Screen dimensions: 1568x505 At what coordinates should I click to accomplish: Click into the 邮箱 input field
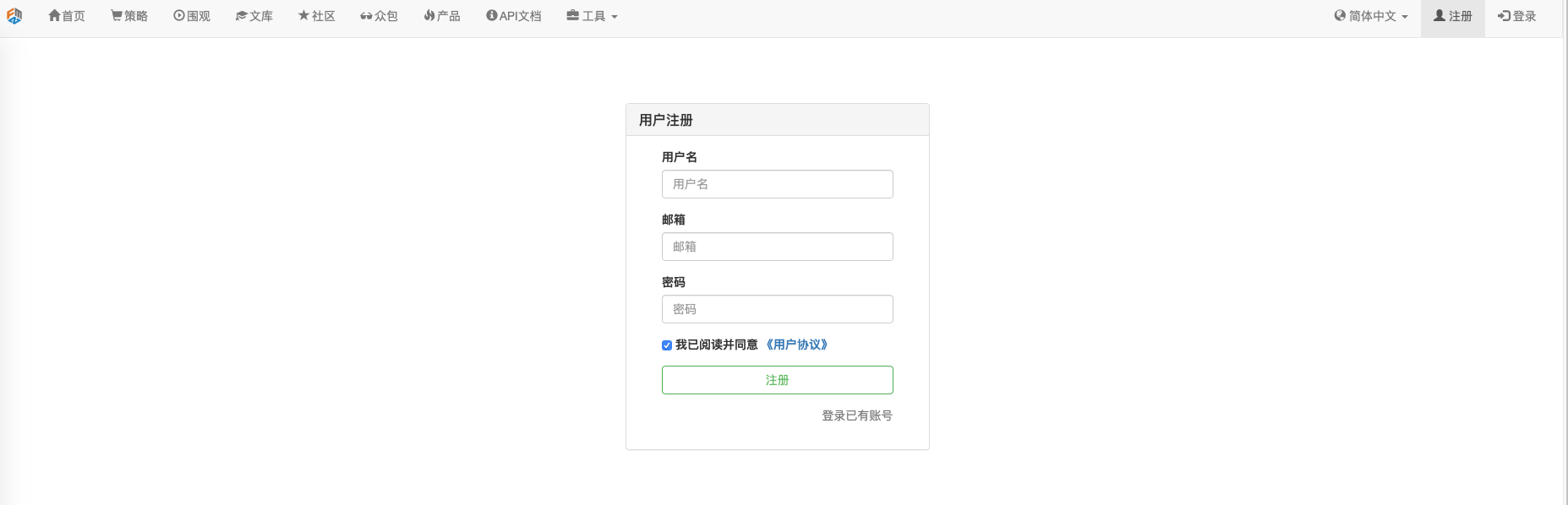777,247
